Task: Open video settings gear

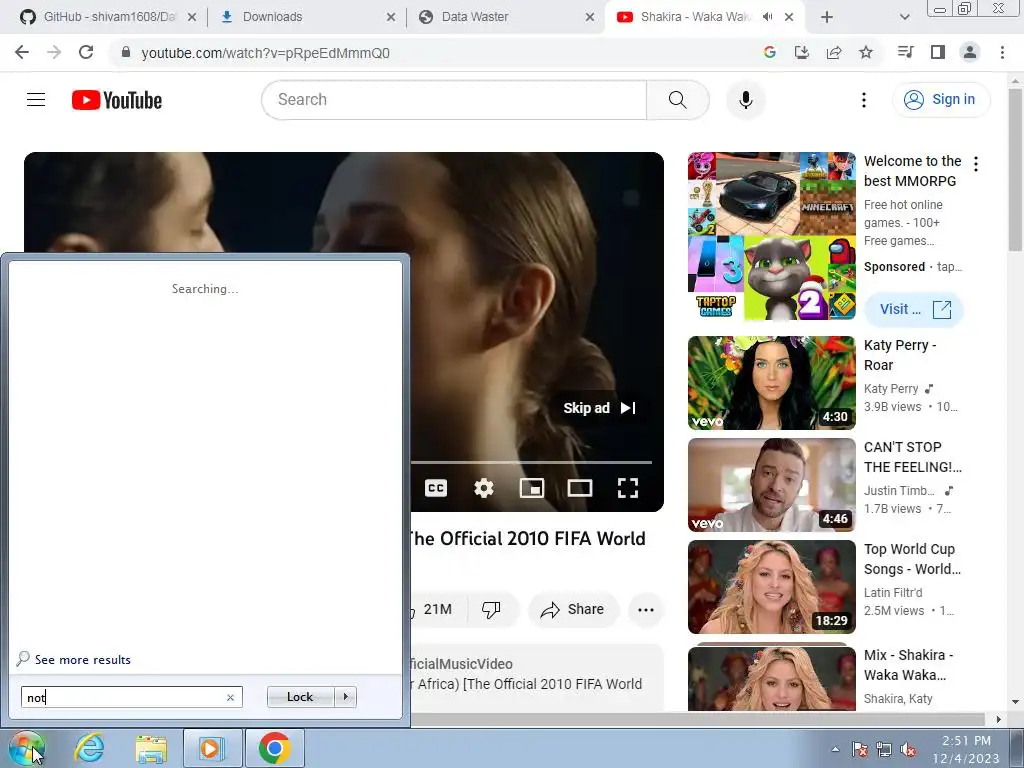Action: (484, 488)
